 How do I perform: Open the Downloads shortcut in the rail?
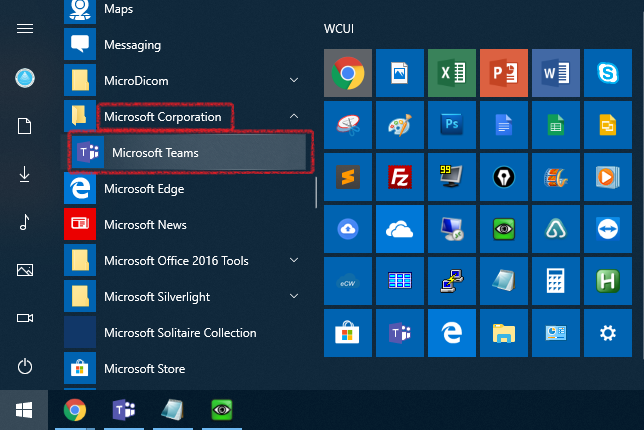[x=25, y=174]
